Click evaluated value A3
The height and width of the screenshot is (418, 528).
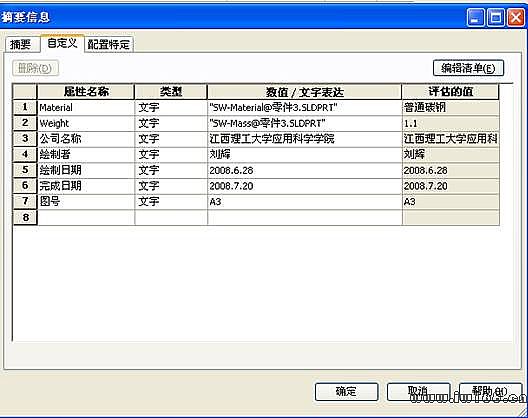pos(451,201)
